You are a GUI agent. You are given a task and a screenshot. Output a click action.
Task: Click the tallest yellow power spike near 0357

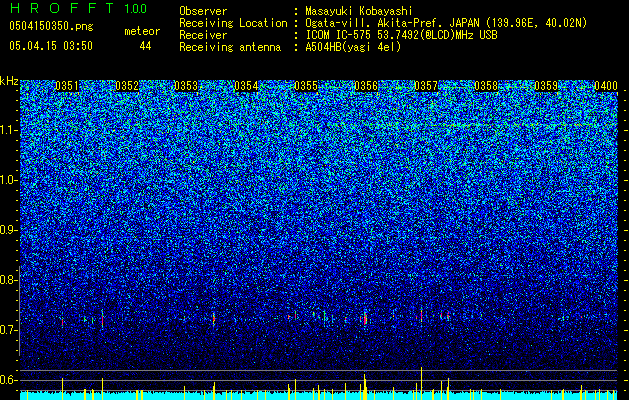(422, 383)
